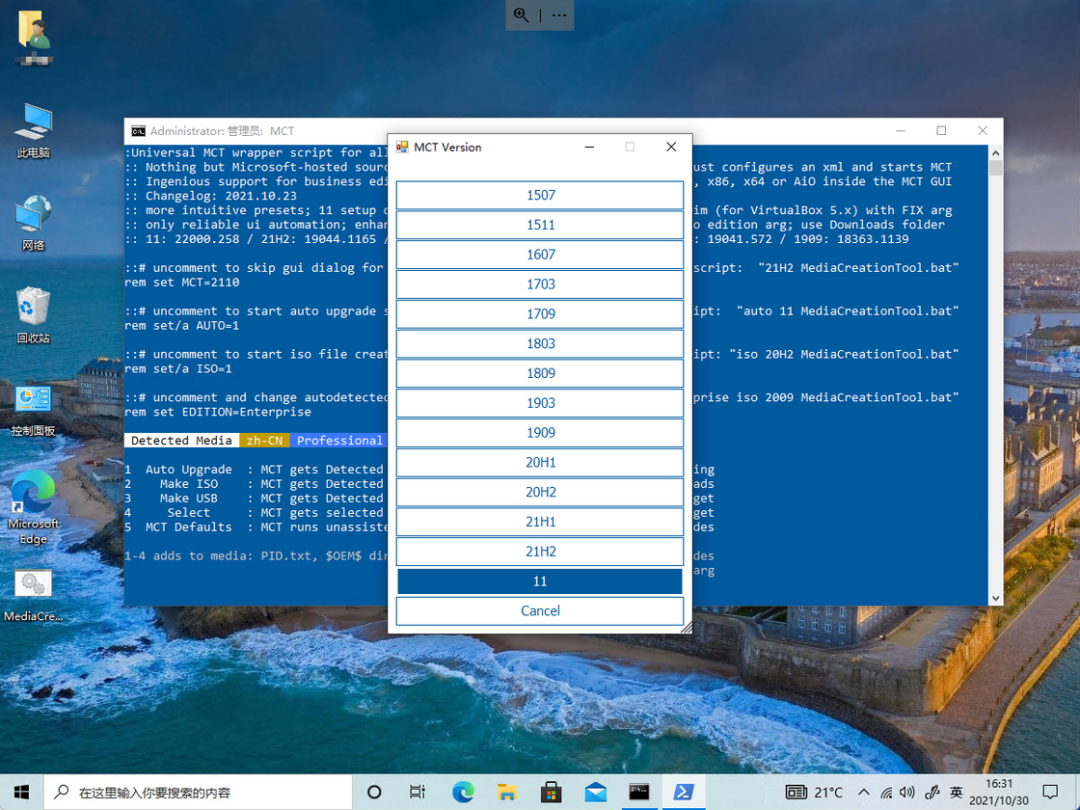
Task: Open Microsoft Edge from the taskbar
Action: [463, 791]
